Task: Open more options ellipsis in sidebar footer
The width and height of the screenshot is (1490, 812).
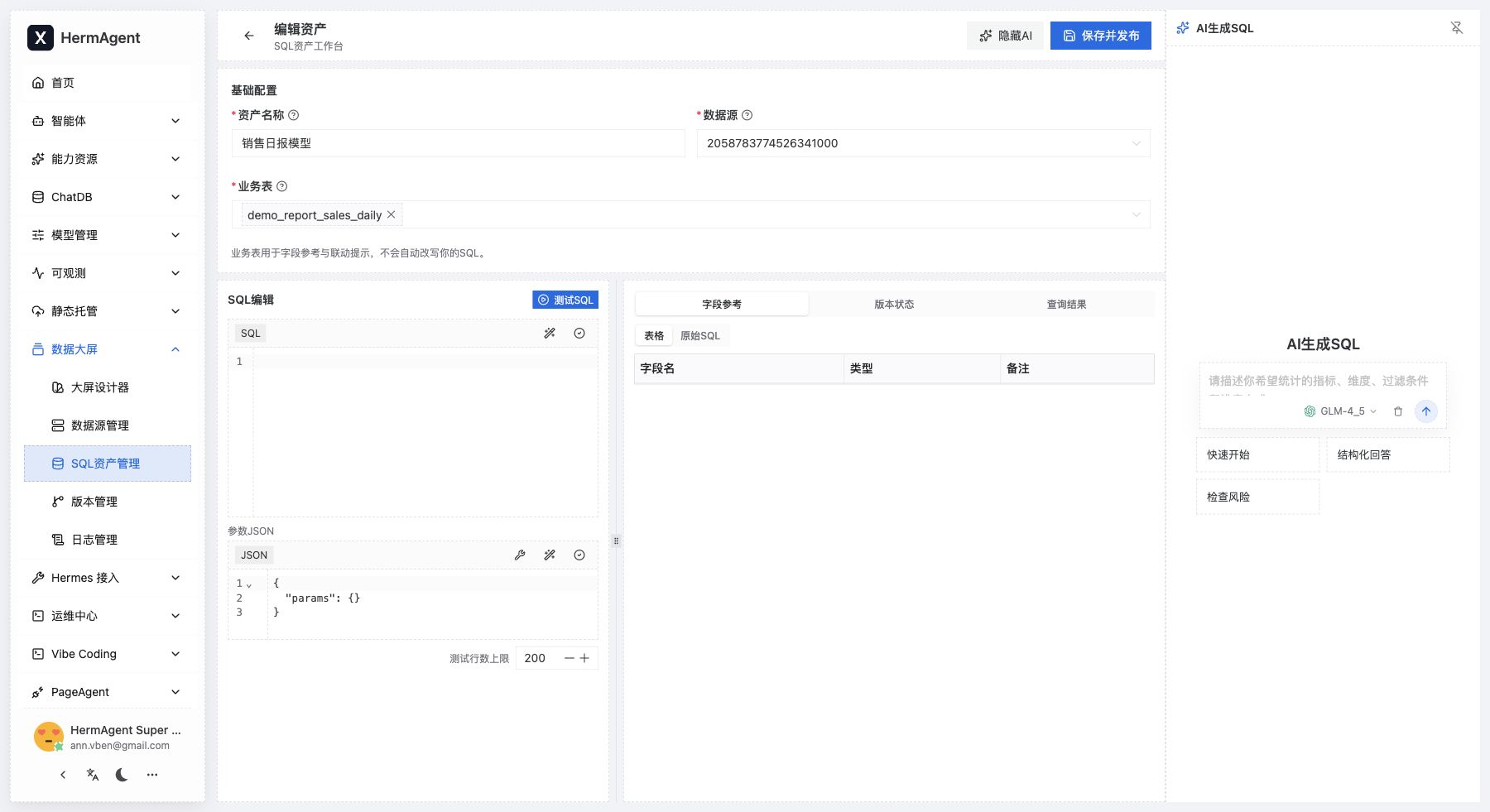Action: (x=152, y=775)
